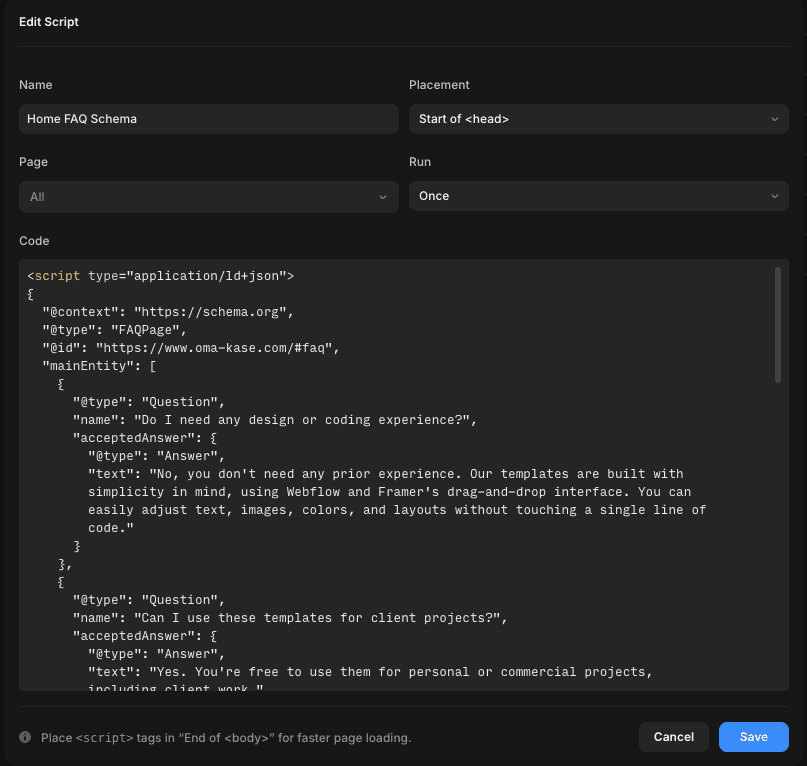Click the "@id" oma-kase.com line

(191, 348)
